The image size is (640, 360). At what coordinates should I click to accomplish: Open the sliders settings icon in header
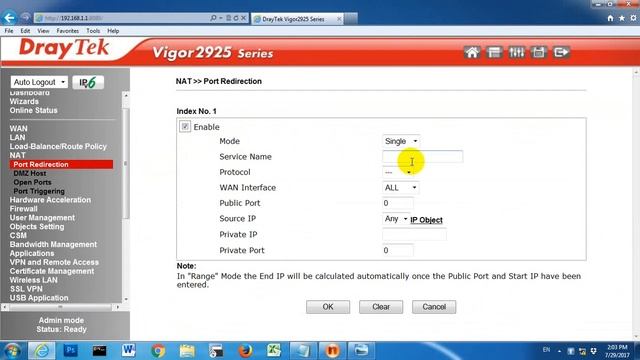point(516,52)
